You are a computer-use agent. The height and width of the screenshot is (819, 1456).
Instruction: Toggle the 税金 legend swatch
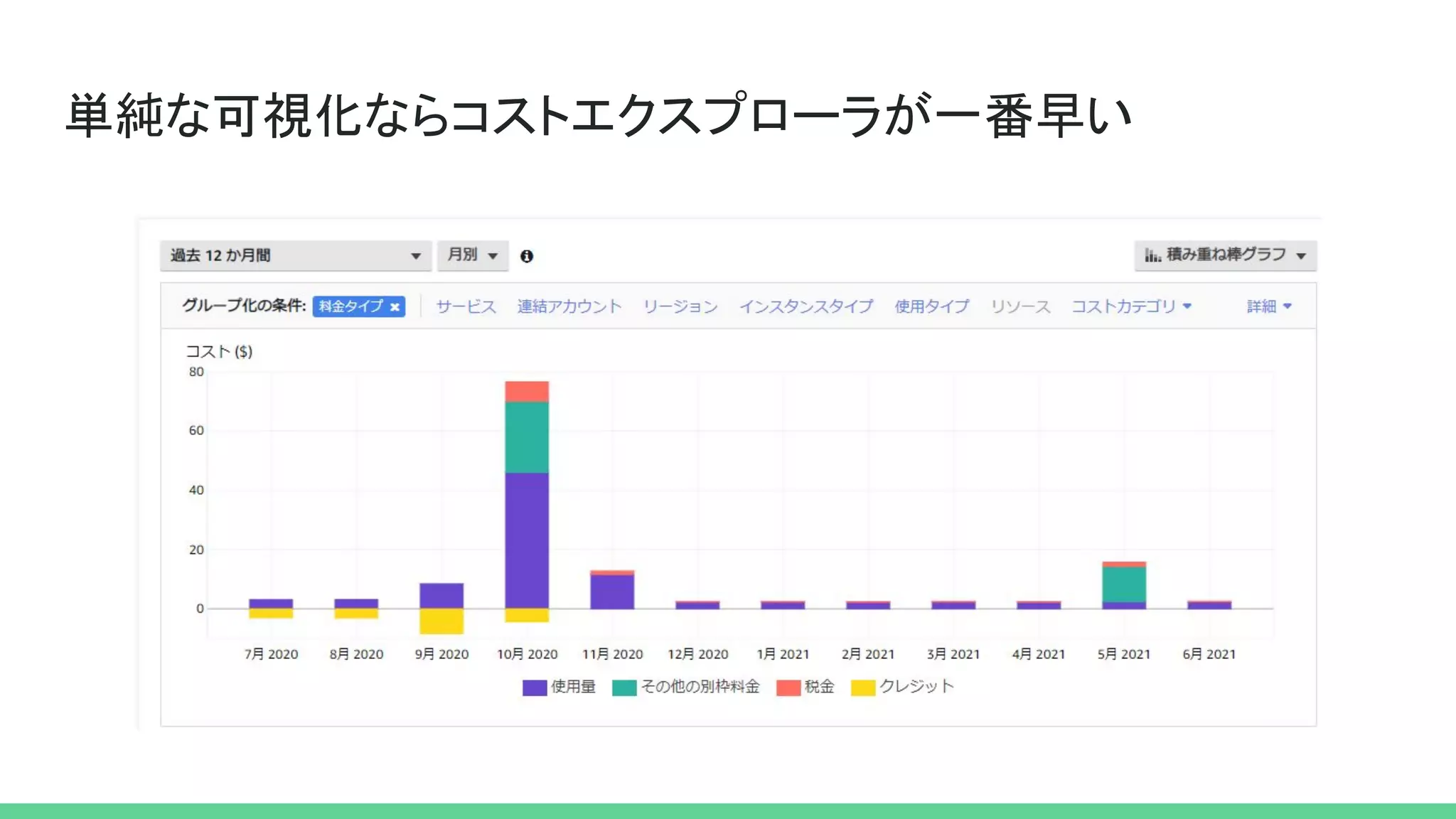(788, 687)
